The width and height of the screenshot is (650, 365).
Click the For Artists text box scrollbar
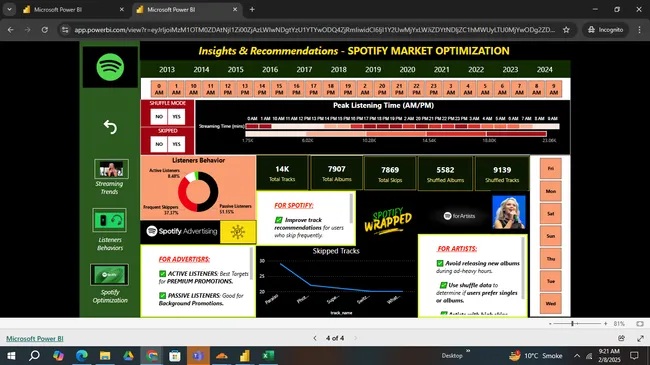coord(523,268)
